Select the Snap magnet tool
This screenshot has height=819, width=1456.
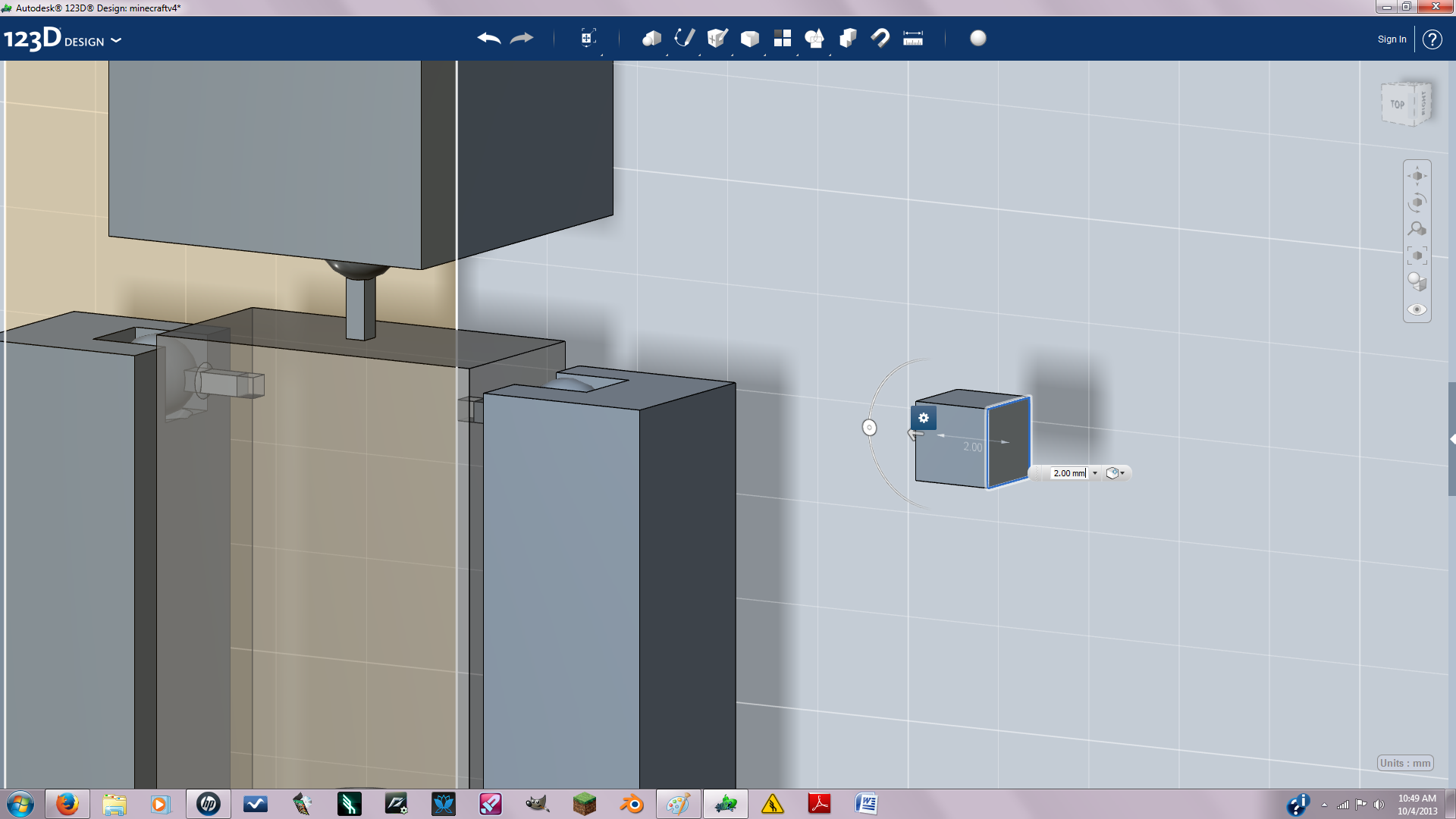880,38
